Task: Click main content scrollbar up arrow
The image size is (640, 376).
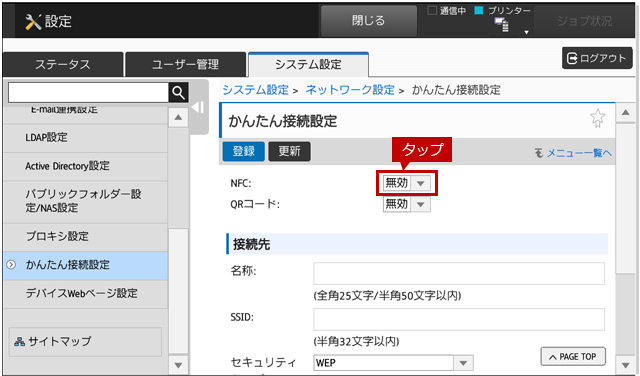Action: point(625,112)
